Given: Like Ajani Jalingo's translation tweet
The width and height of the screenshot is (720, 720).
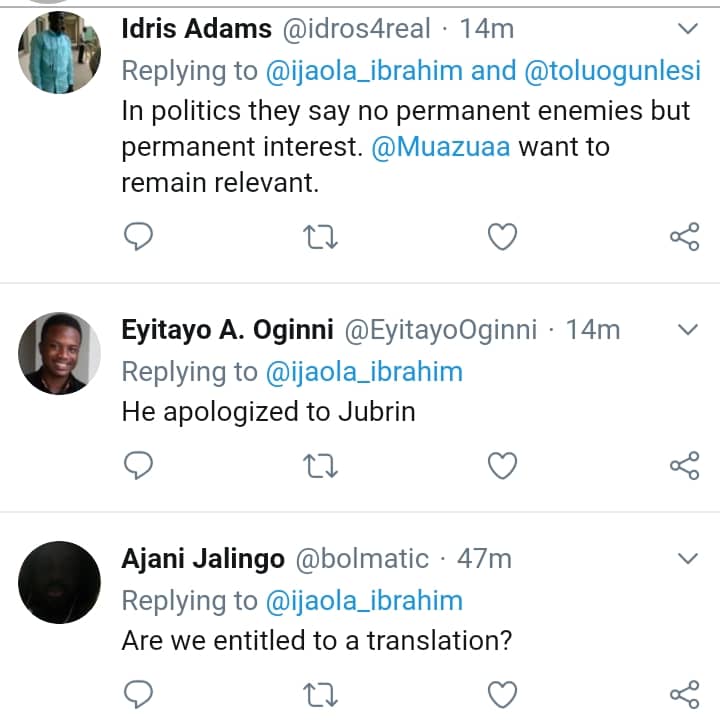Looking at the screenshot, I should (x=502, y=693).
